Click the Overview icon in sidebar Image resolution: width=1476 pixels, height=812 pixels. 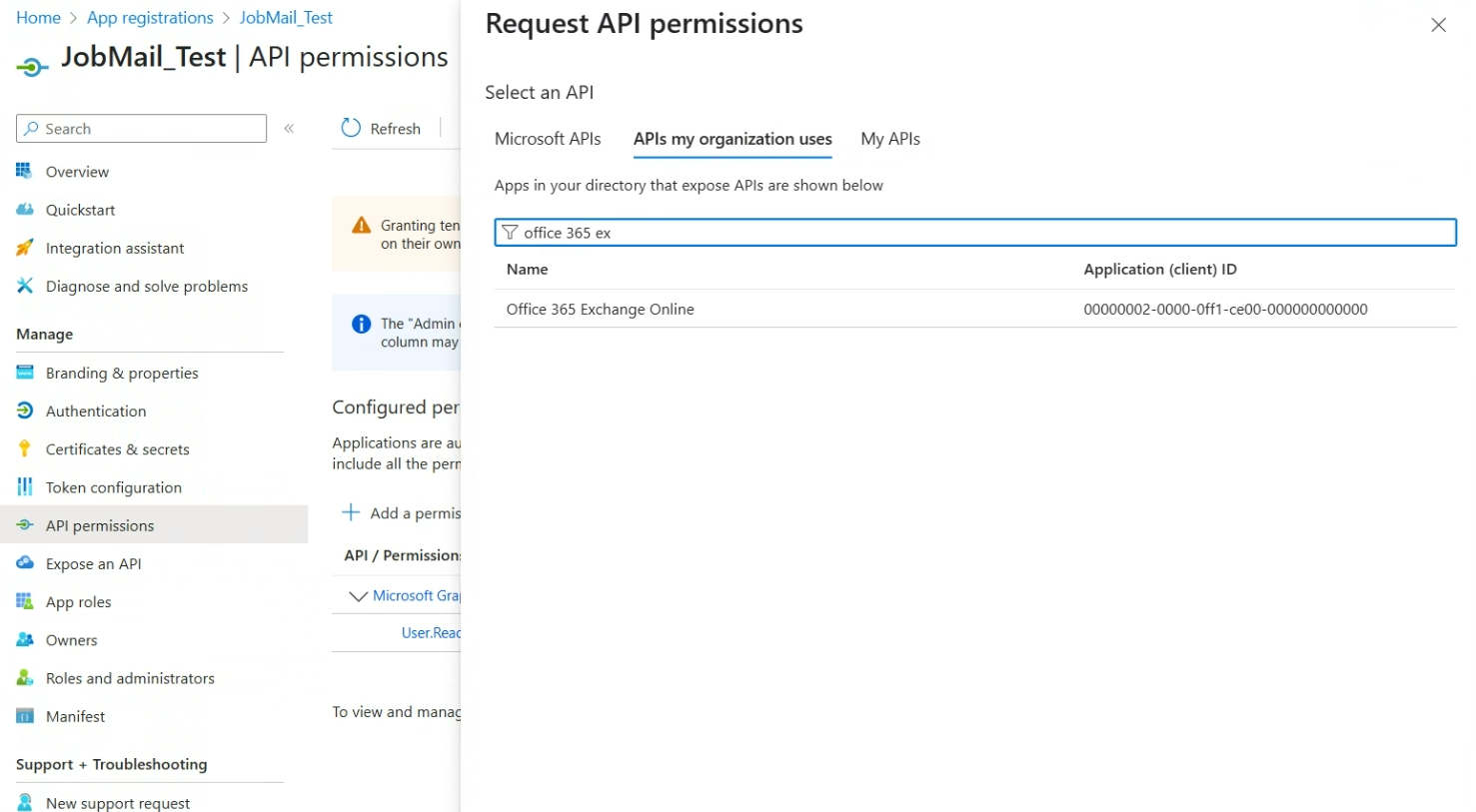25,171
